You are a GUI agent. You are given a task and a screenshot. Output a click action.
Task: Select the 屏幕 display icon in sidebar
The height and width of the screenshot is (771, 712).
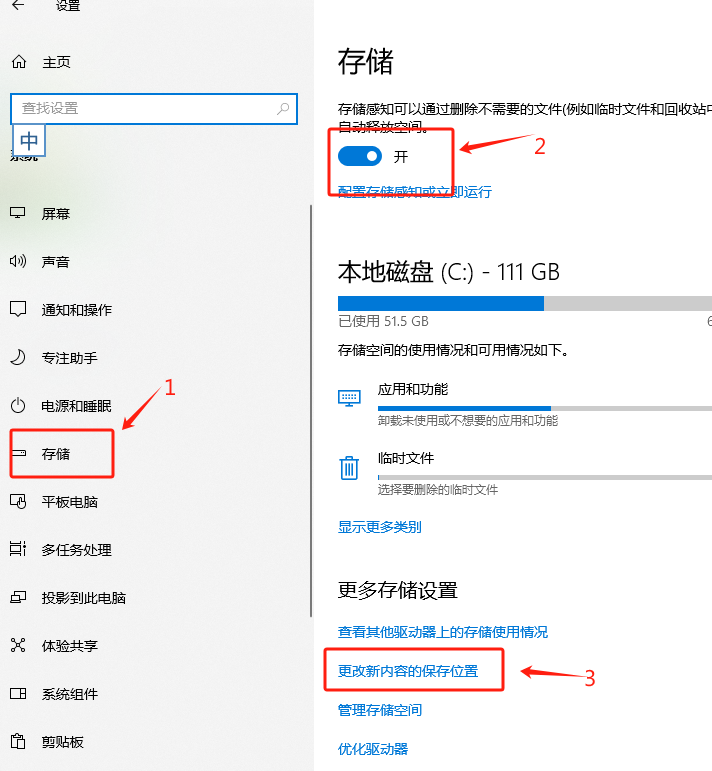coord(17,214)
